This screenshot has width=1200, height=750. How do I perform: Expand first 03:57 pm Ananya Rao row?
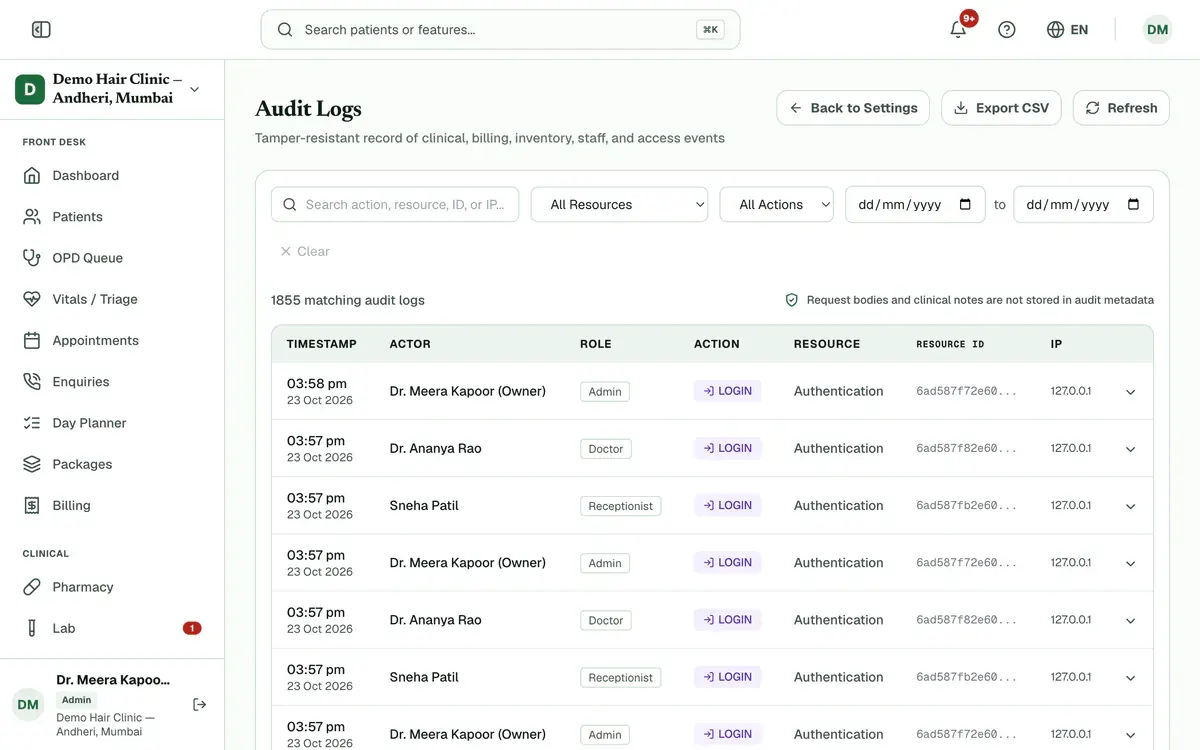pyautogui.click(x=1131, y=449)
